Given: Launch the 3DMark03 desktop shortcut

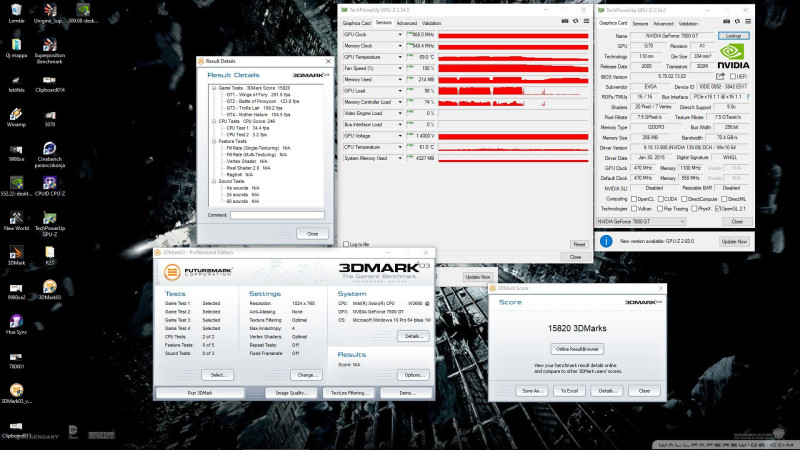Looking at the screenshot, I should (x=49, y=290).
